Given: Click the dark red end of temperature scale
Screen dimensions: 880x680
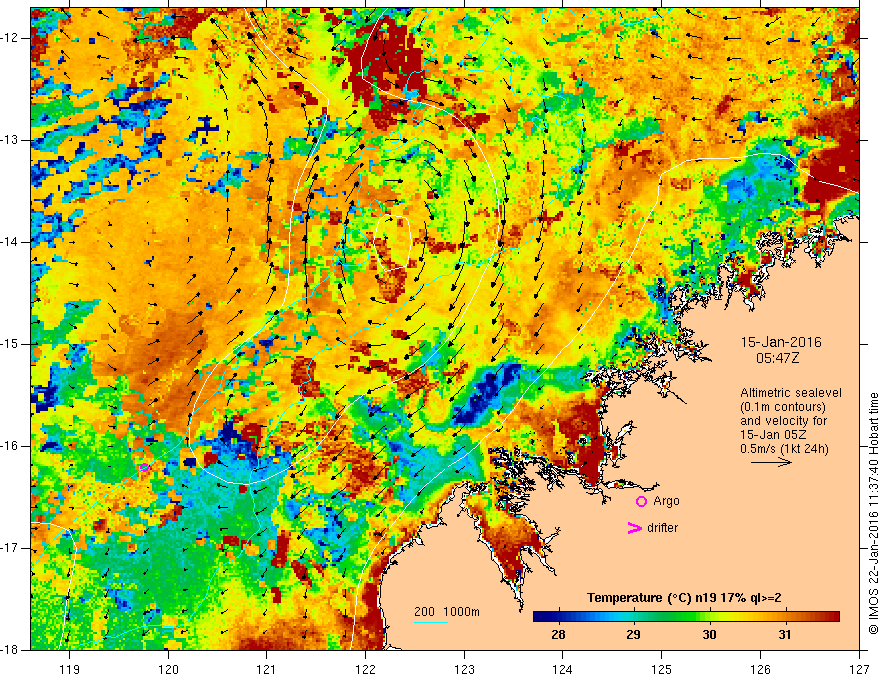Looking at the screenshot, I should (833, 617).
